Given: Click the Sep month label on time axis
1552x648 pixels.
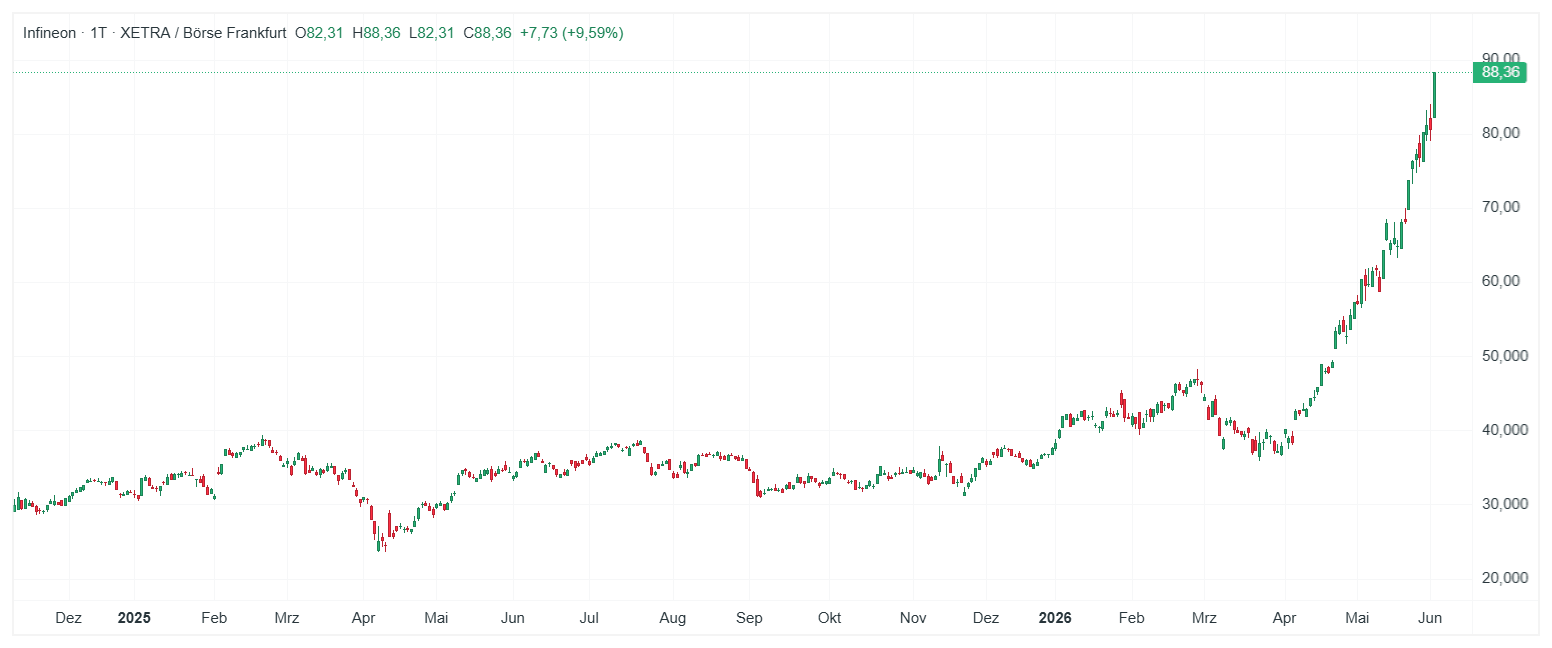Looking at the screenshot, I should point(750,618).
